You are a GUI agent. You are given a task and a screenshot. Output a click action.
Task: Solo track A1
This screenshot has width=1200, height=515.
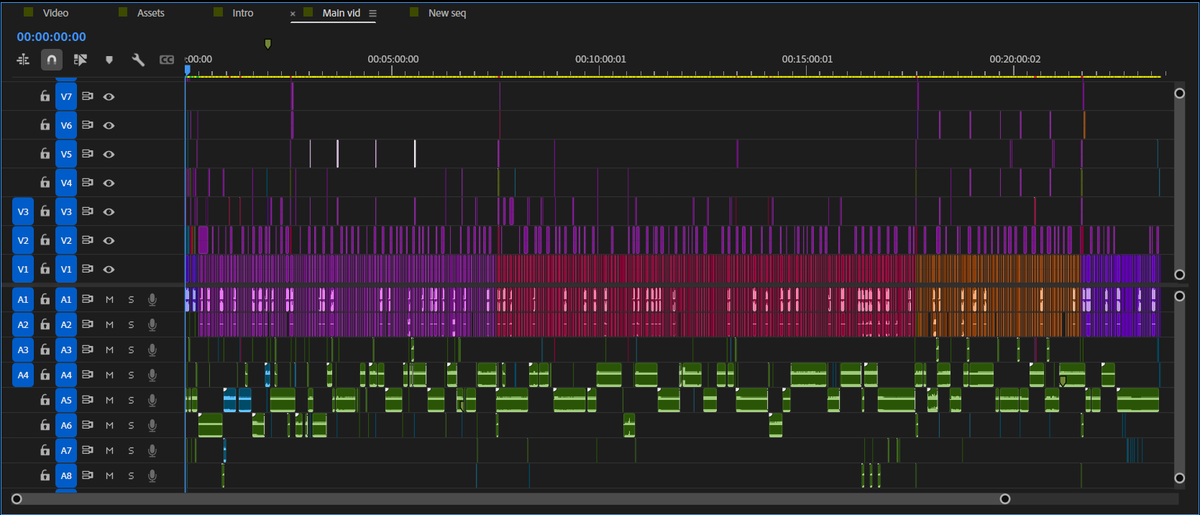coord(131,299)
